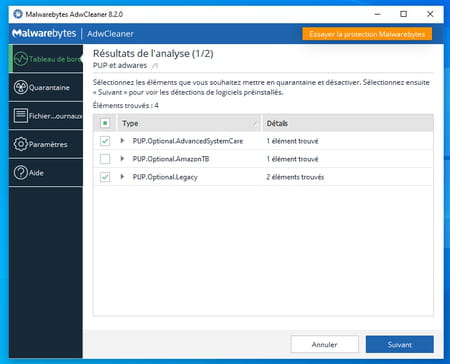Open the Tableau de bord pulse icon
The height and width of the screenshot is (364, 450).
click(21, 59)
